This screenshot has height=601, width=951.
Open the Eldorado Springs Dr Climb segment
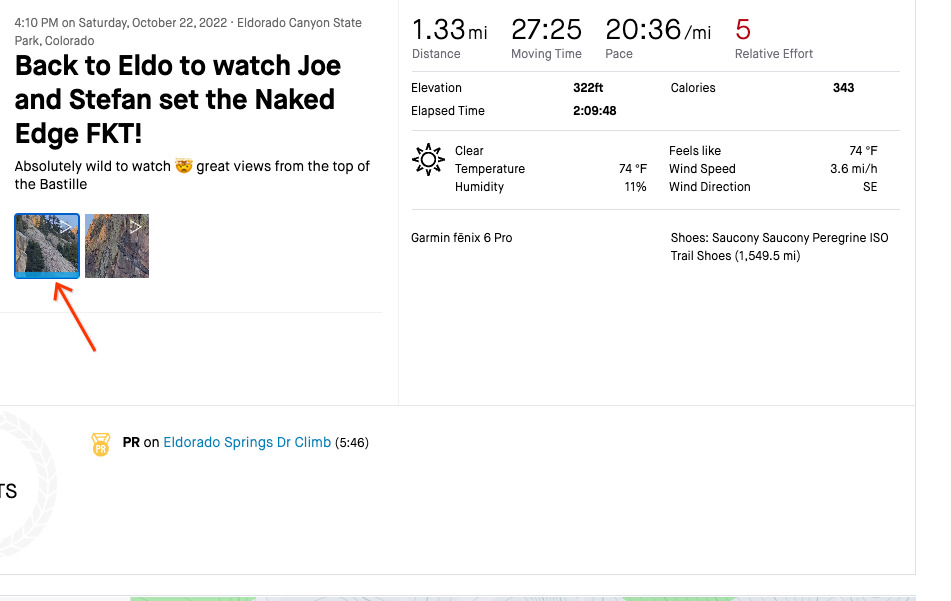[x=247, y=442]
